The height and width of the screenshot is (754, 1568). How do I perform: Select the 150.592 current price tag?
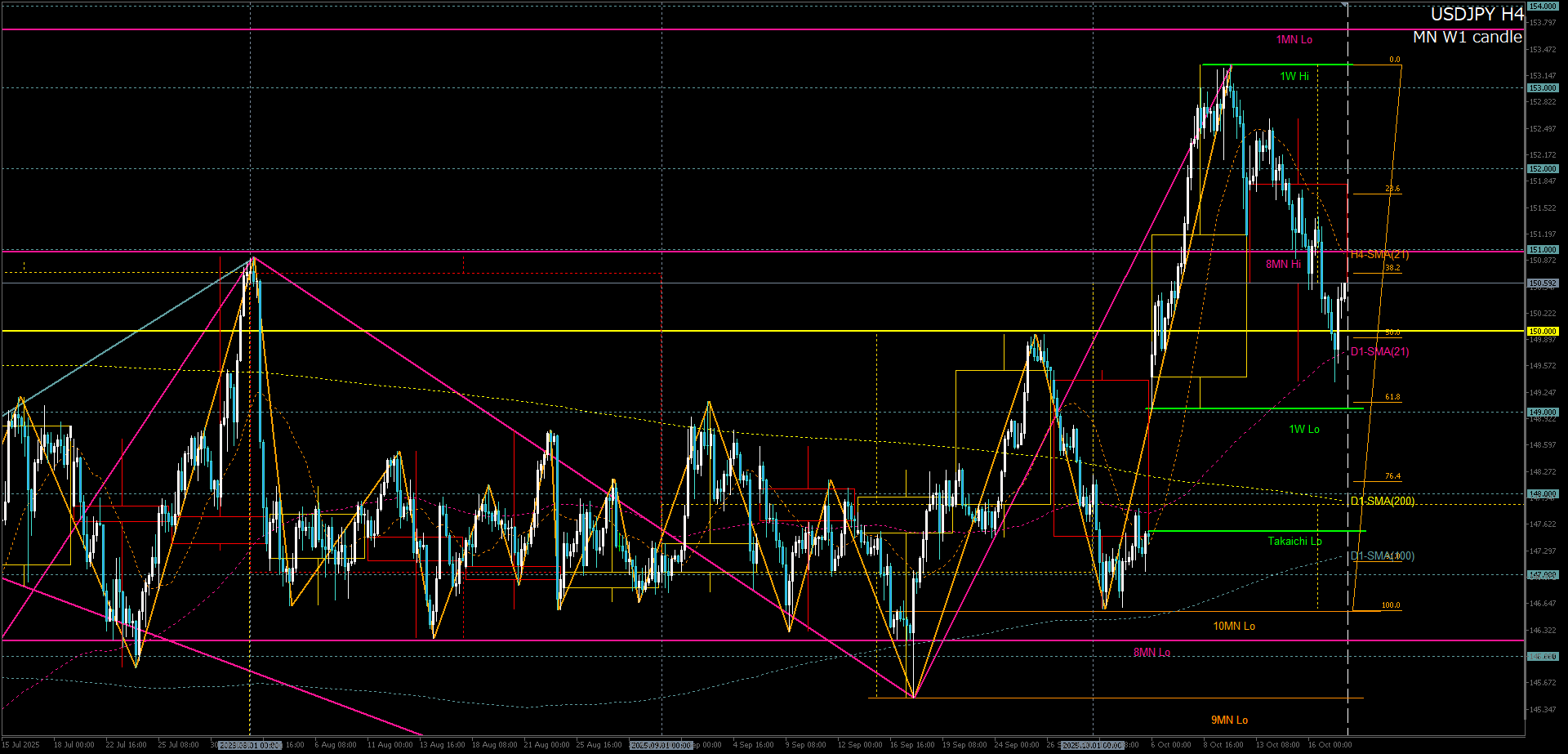[x=1543, y=283]
